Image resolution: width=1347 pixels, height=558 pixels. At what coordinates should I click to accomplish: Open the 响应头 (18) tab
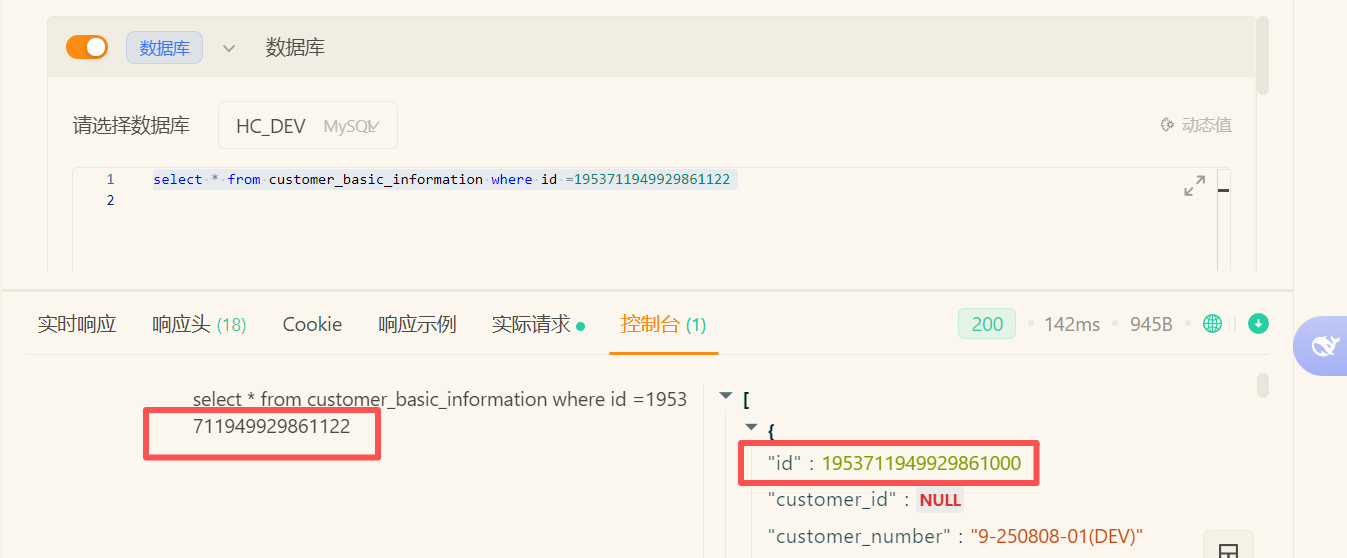click(199, 324)
